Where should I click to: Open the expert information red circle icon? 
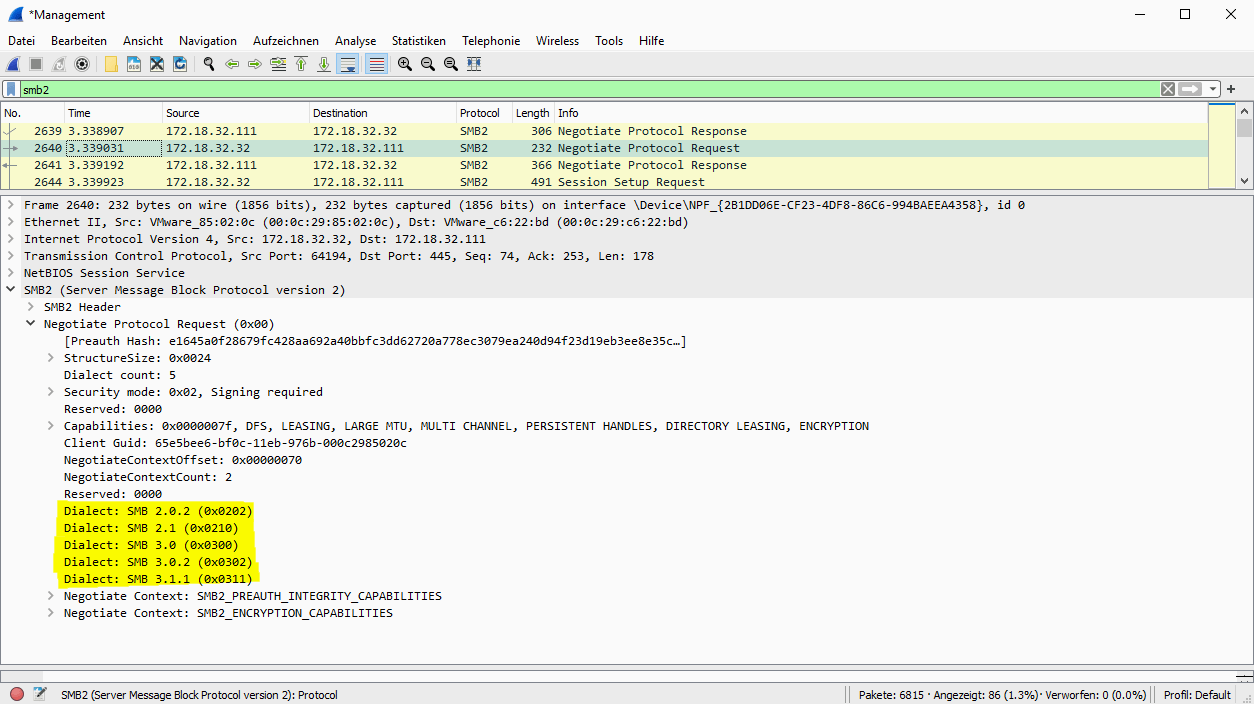[x=17, y=694]
